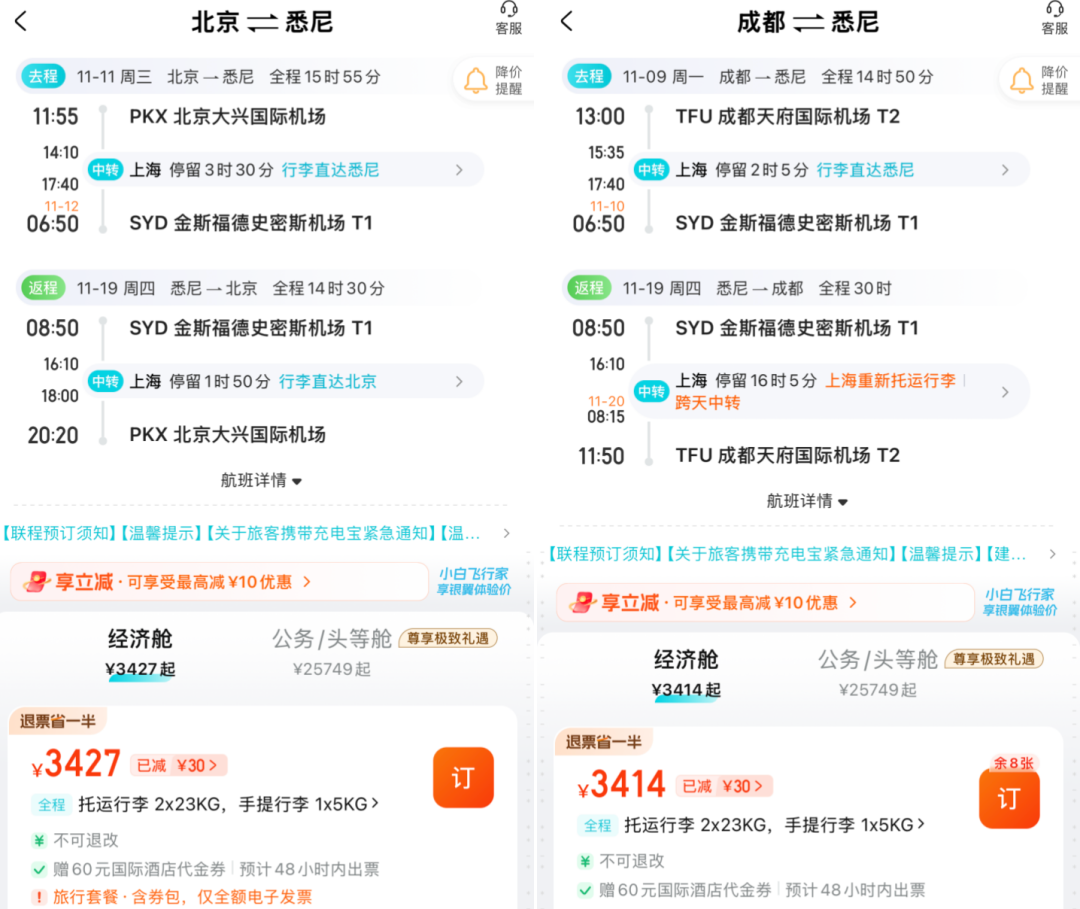Open 已减 ¥30 discount details for ¥3414

[x=725, y=786]
